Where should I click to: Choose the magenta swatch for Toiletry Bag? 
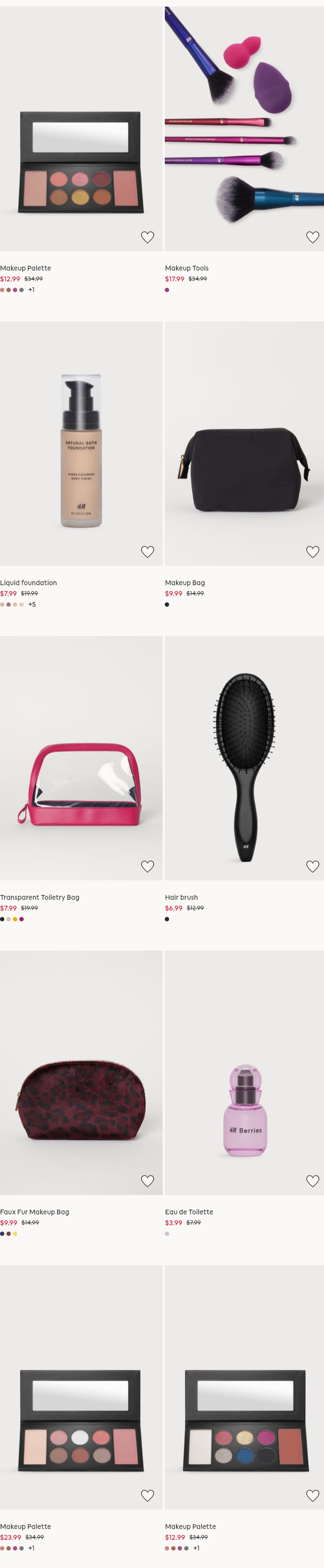[22, 919]
